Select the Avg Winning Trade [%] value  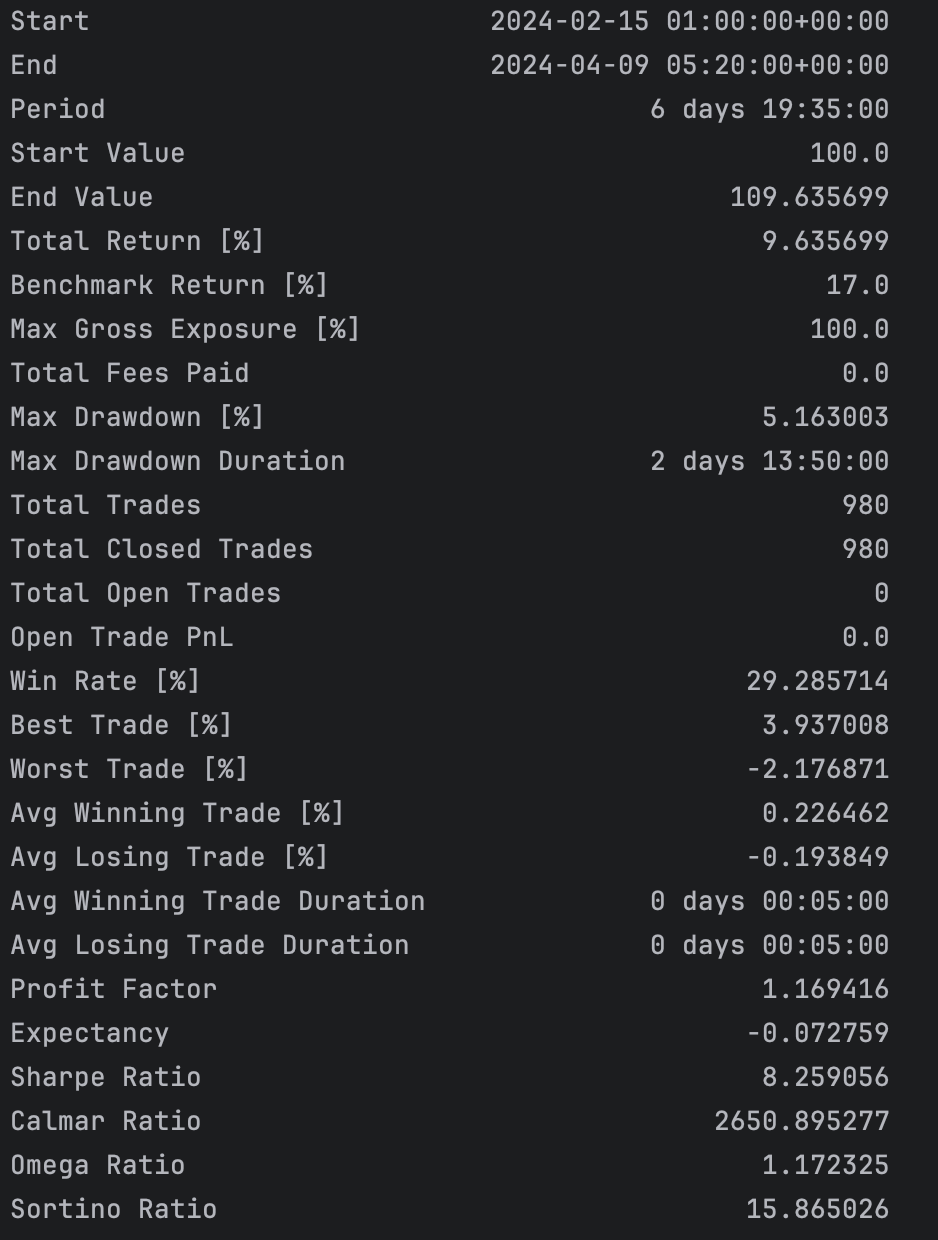point(825,813)
